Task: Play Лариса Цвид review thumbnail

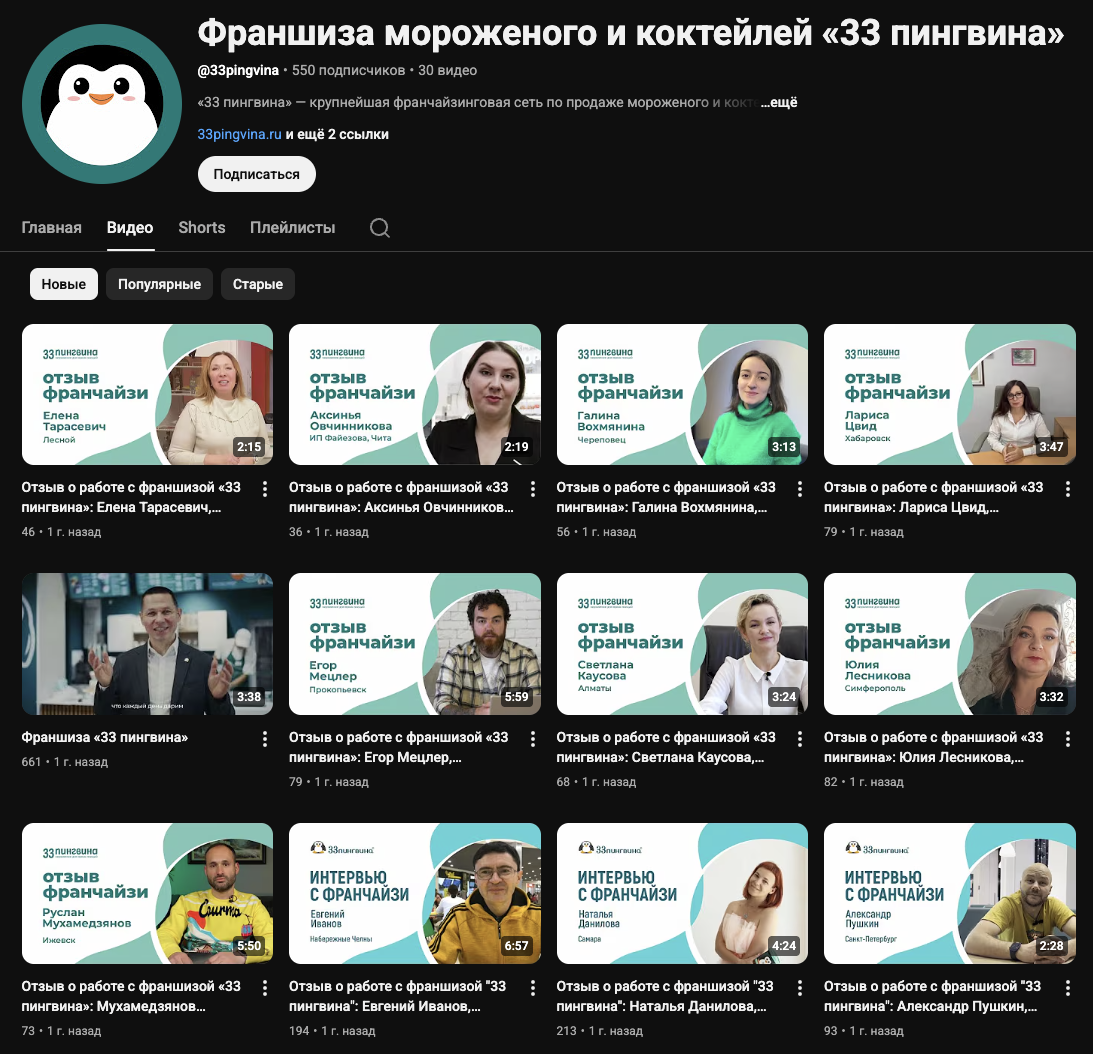Action: (x=949, y=395)
